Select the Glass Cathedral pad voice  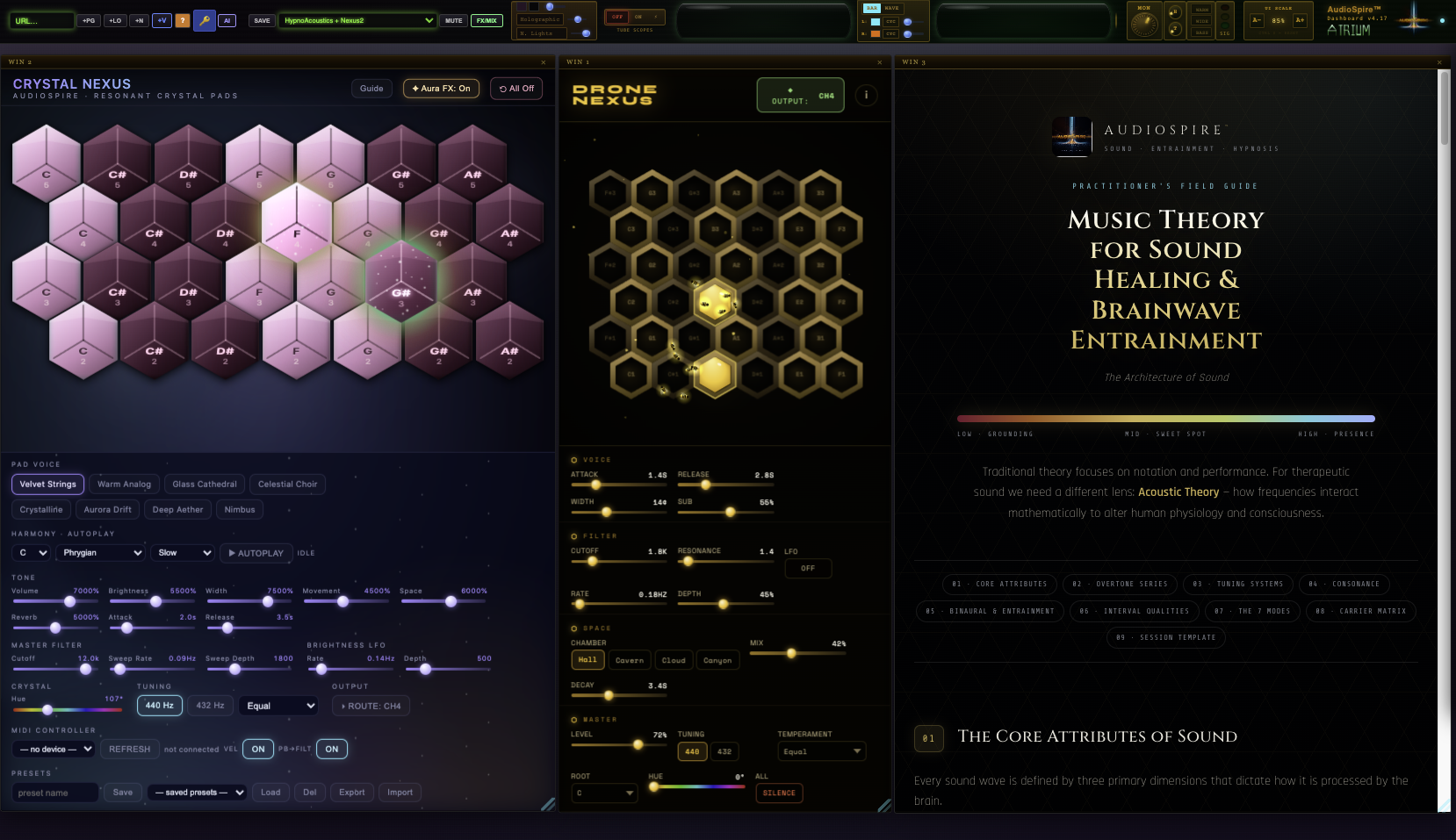coord(205,484)
